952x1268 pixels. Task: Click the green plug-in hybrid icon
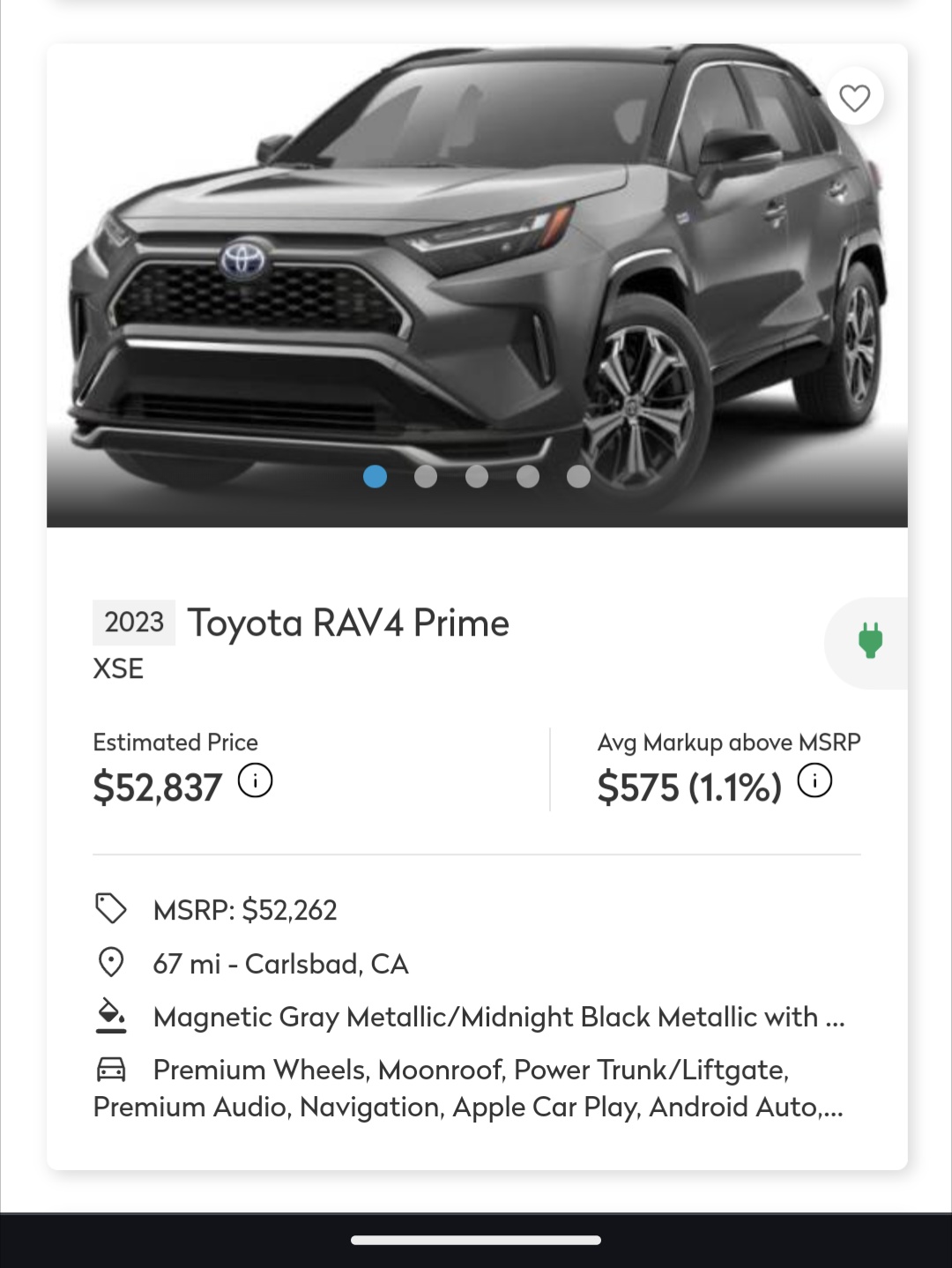coord(870,641)
